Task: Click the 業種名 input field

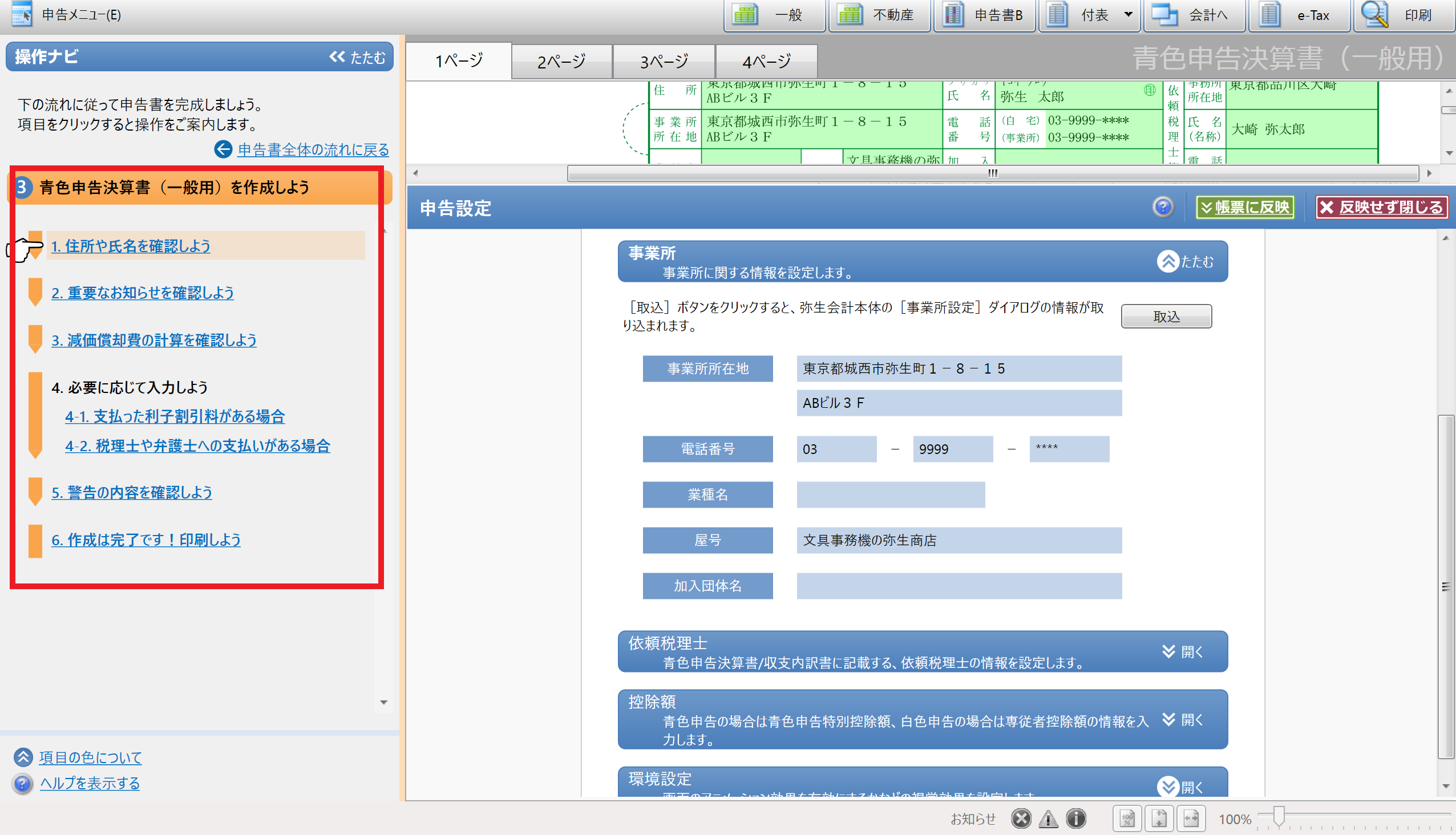Action: pos(891,495)
